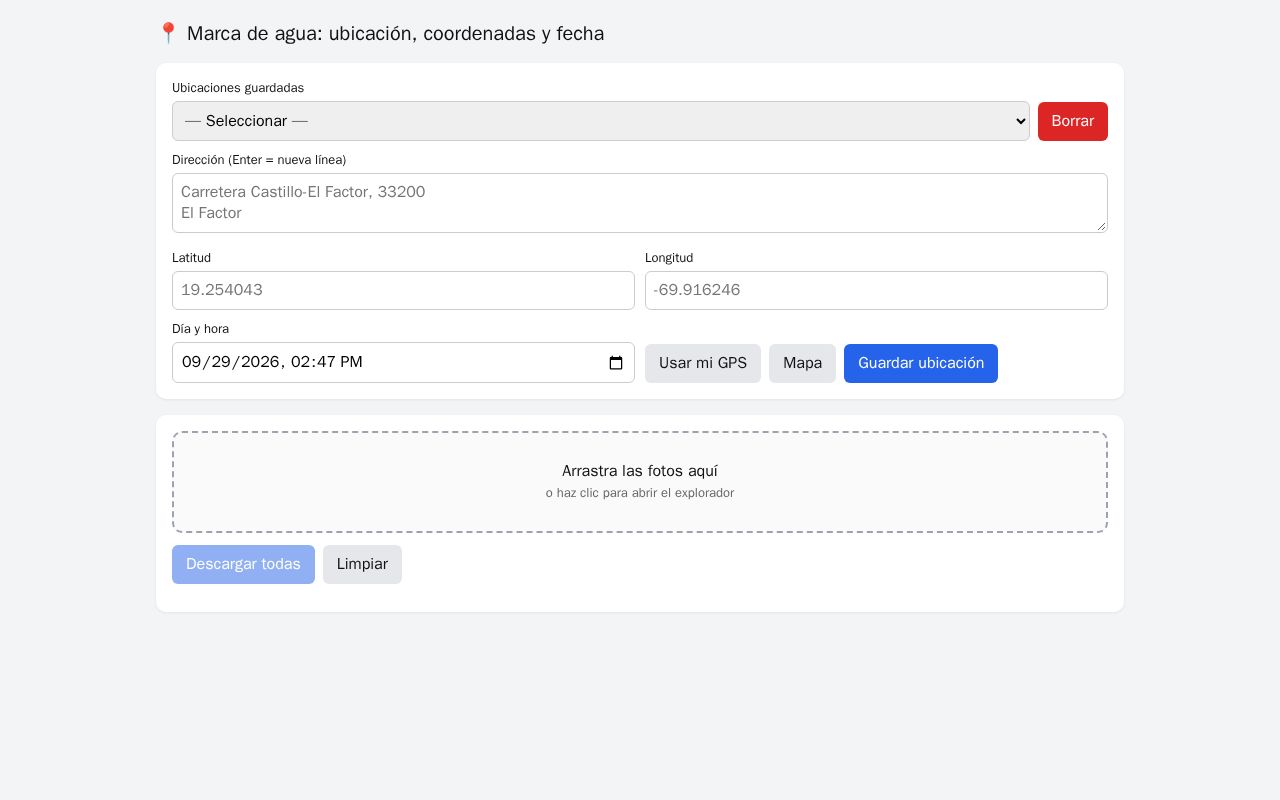The height and width of the screenshot is (800, 1280).
Task: Click the Usar mi GPS button
Action: pos(703,363)
